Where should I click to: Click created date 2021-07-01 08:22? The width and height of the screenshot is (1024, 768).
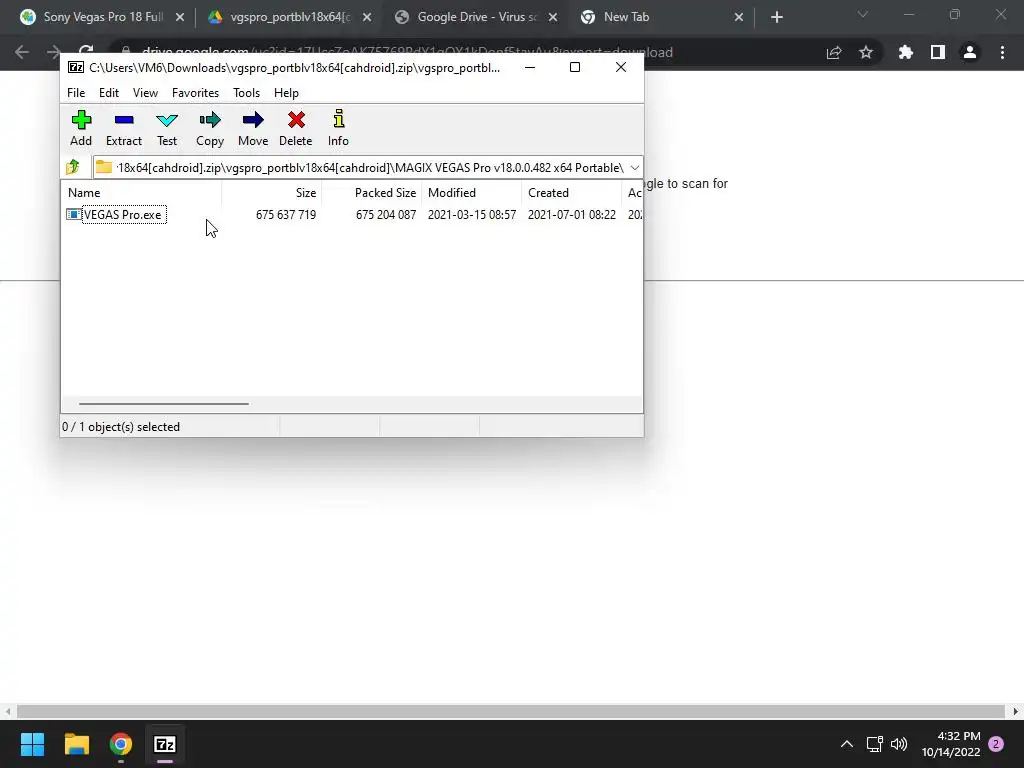pos(572,215)
